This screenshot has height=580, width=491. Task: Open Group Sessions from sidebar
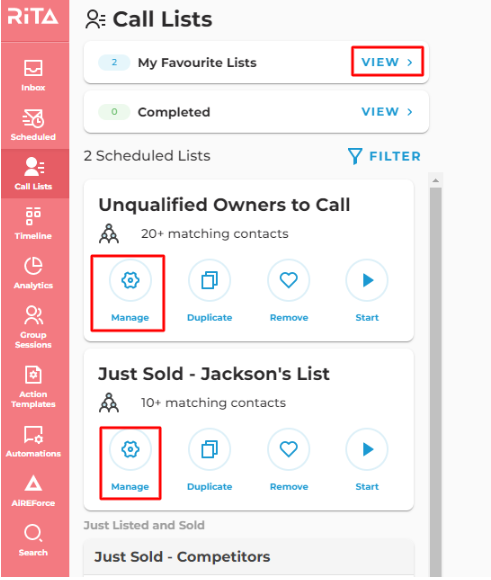(x=33, y=327)
